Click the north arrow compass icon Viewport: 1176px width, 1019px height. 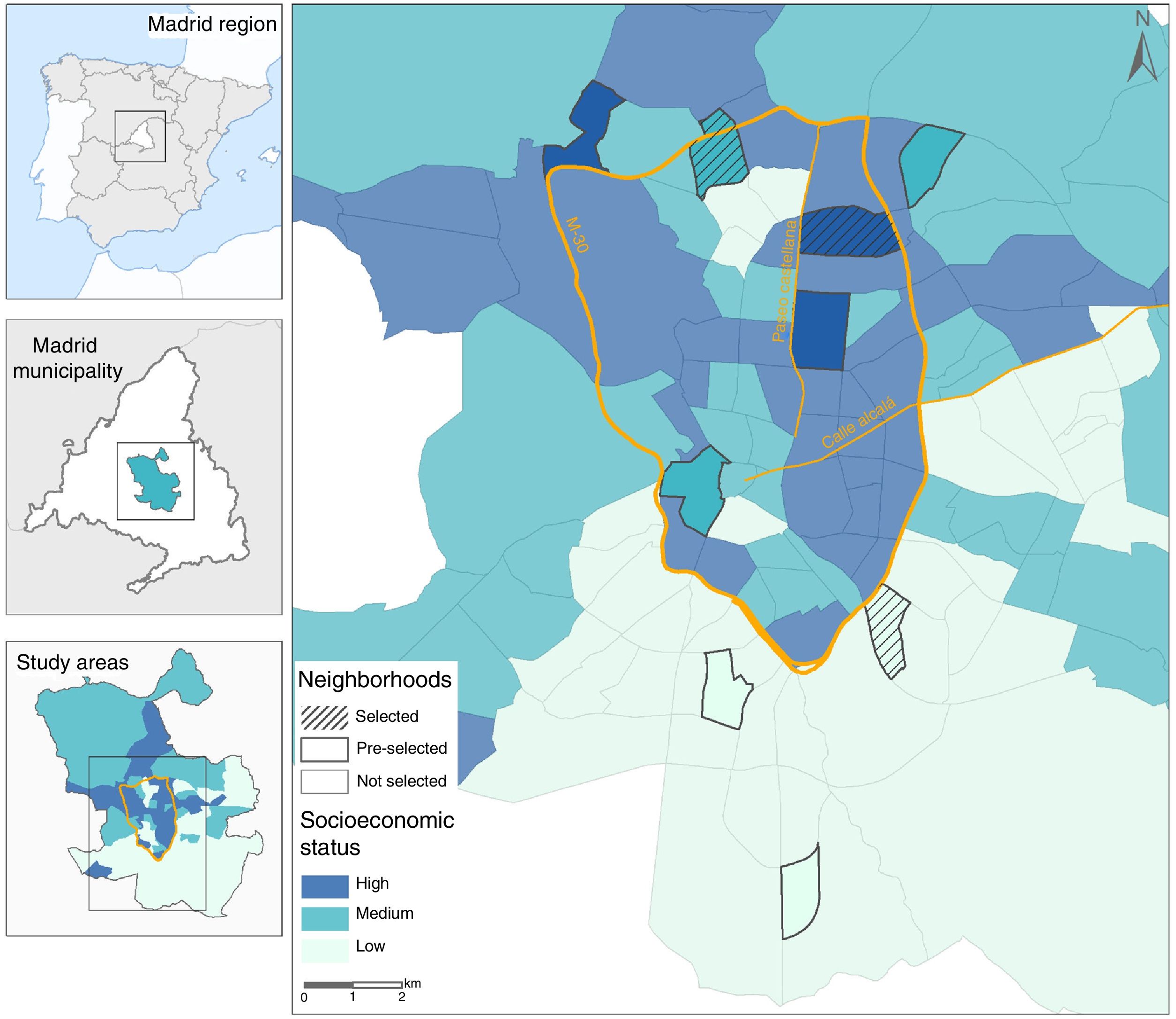coord(1142,57)
